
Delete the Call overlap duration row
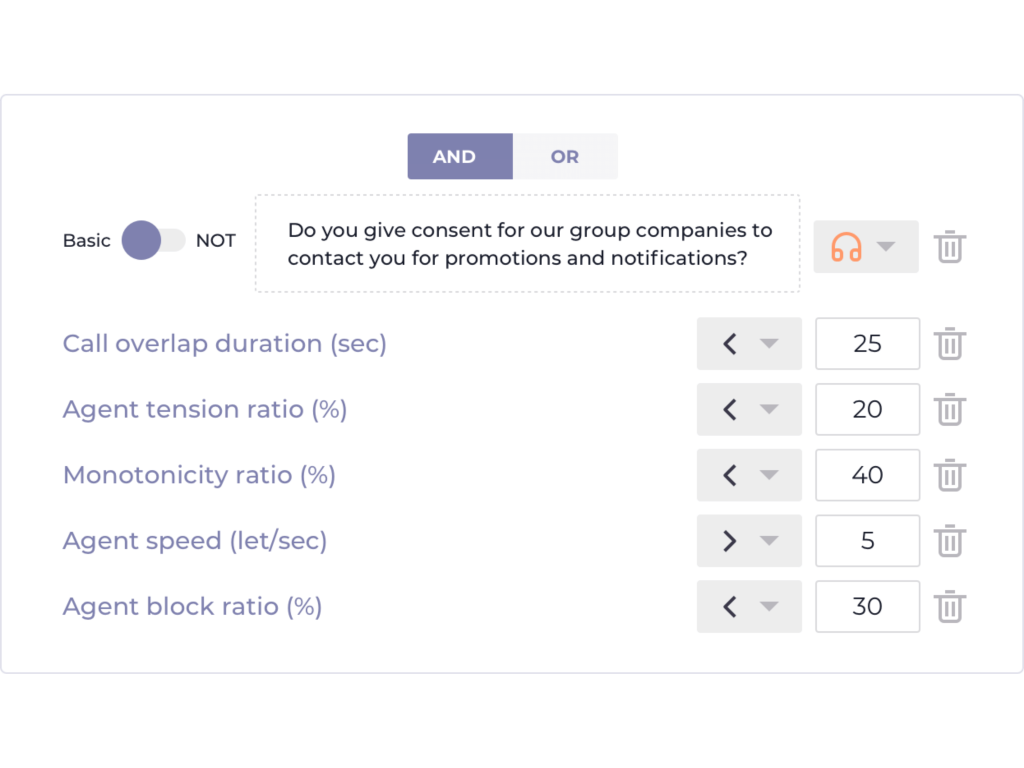pos(949,344)
